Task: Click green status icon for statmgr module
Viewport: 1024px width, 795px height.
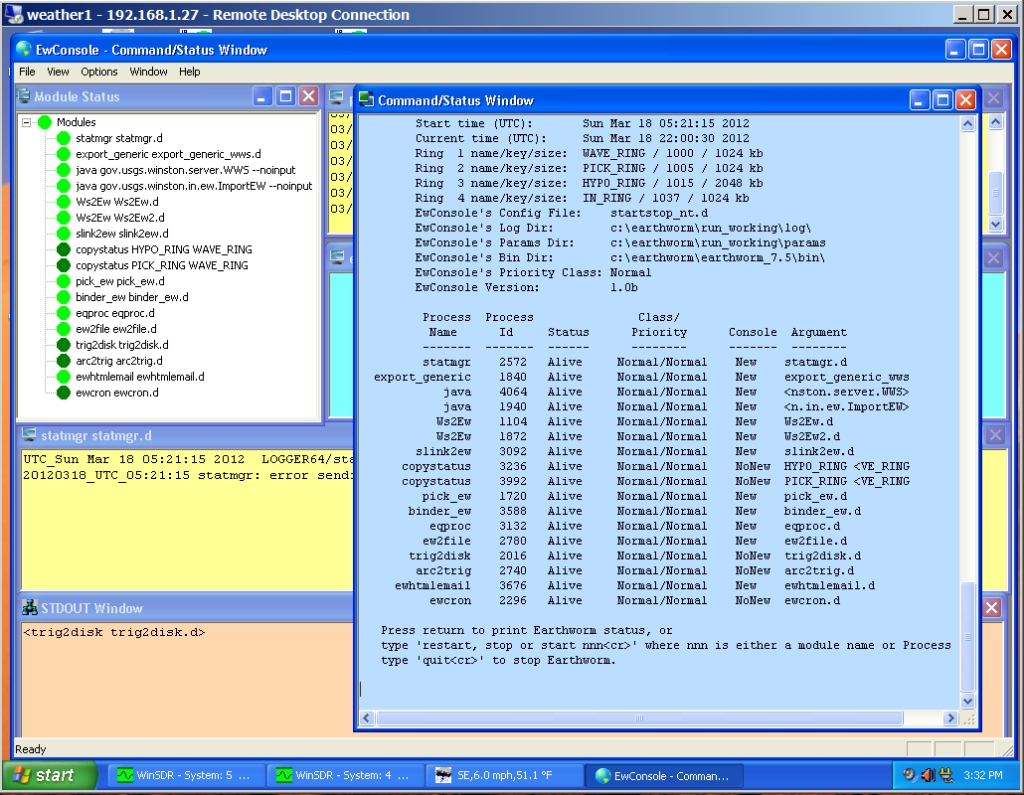Action: click(x=64, y=138)
